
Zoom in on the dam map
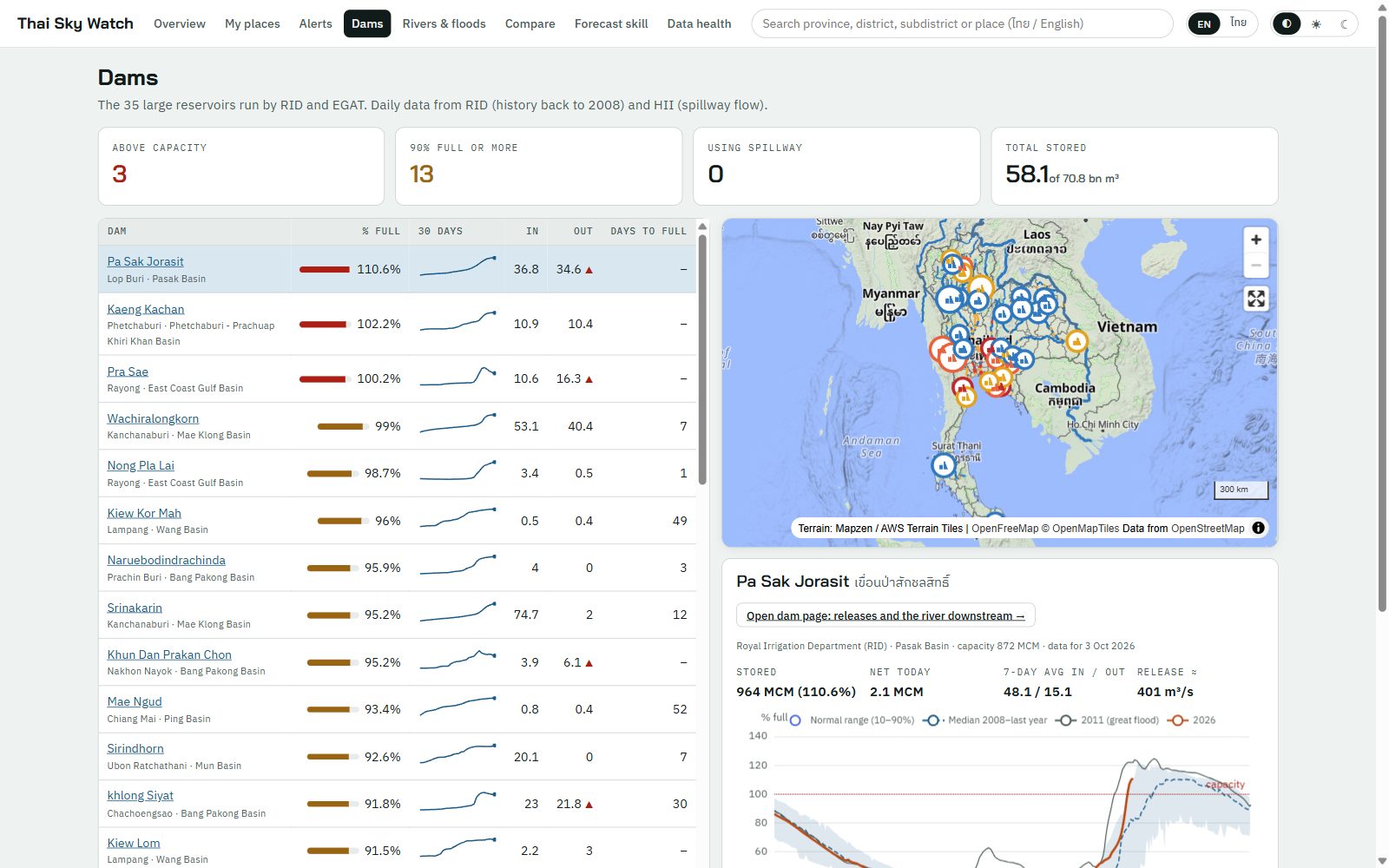[1255, 240]
